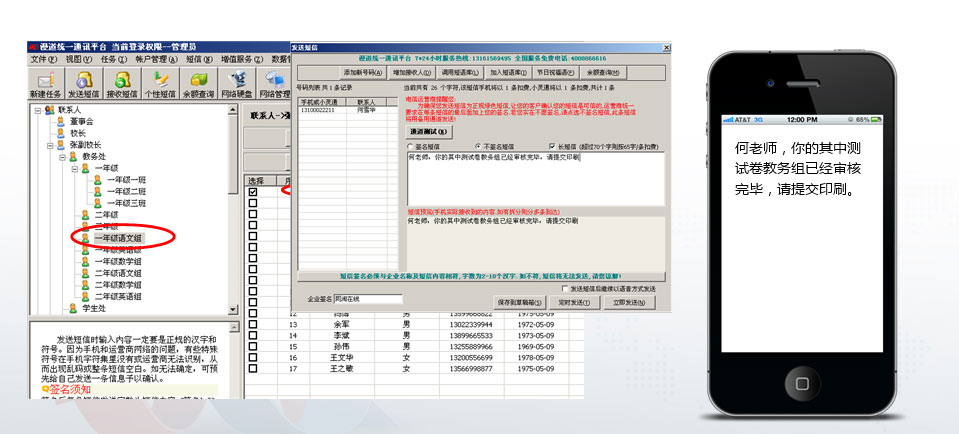Collapse the 张副校长 tree node

pos(50,145)
